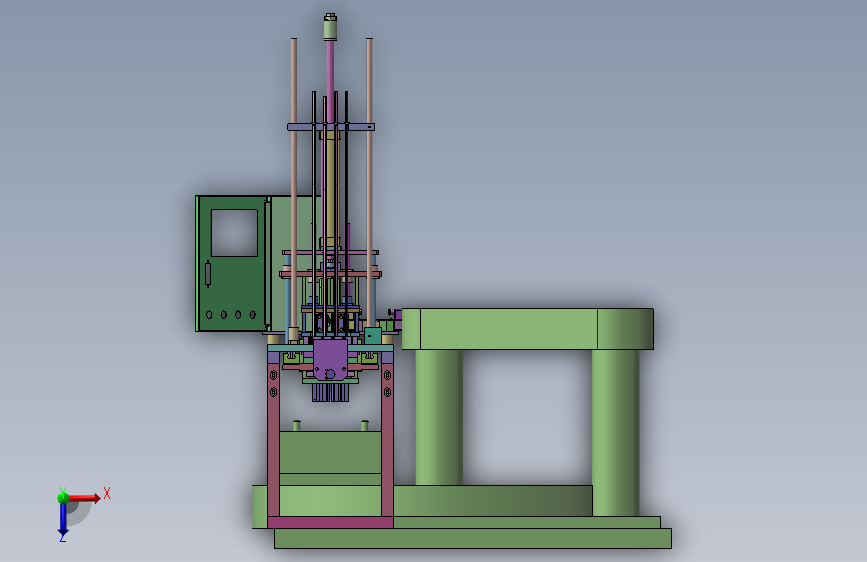Viewport: 867px width, 562px height.
Task: Select the right green support column under the table
Action: pos(615,433)
